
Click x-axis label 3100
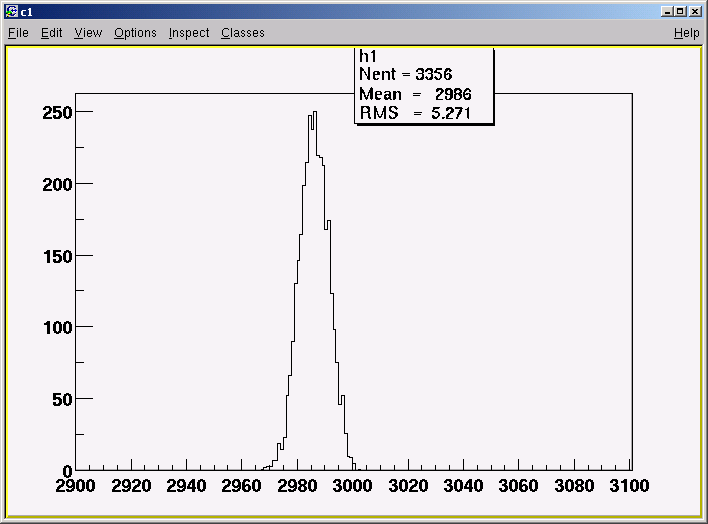[x=629, y=486]
